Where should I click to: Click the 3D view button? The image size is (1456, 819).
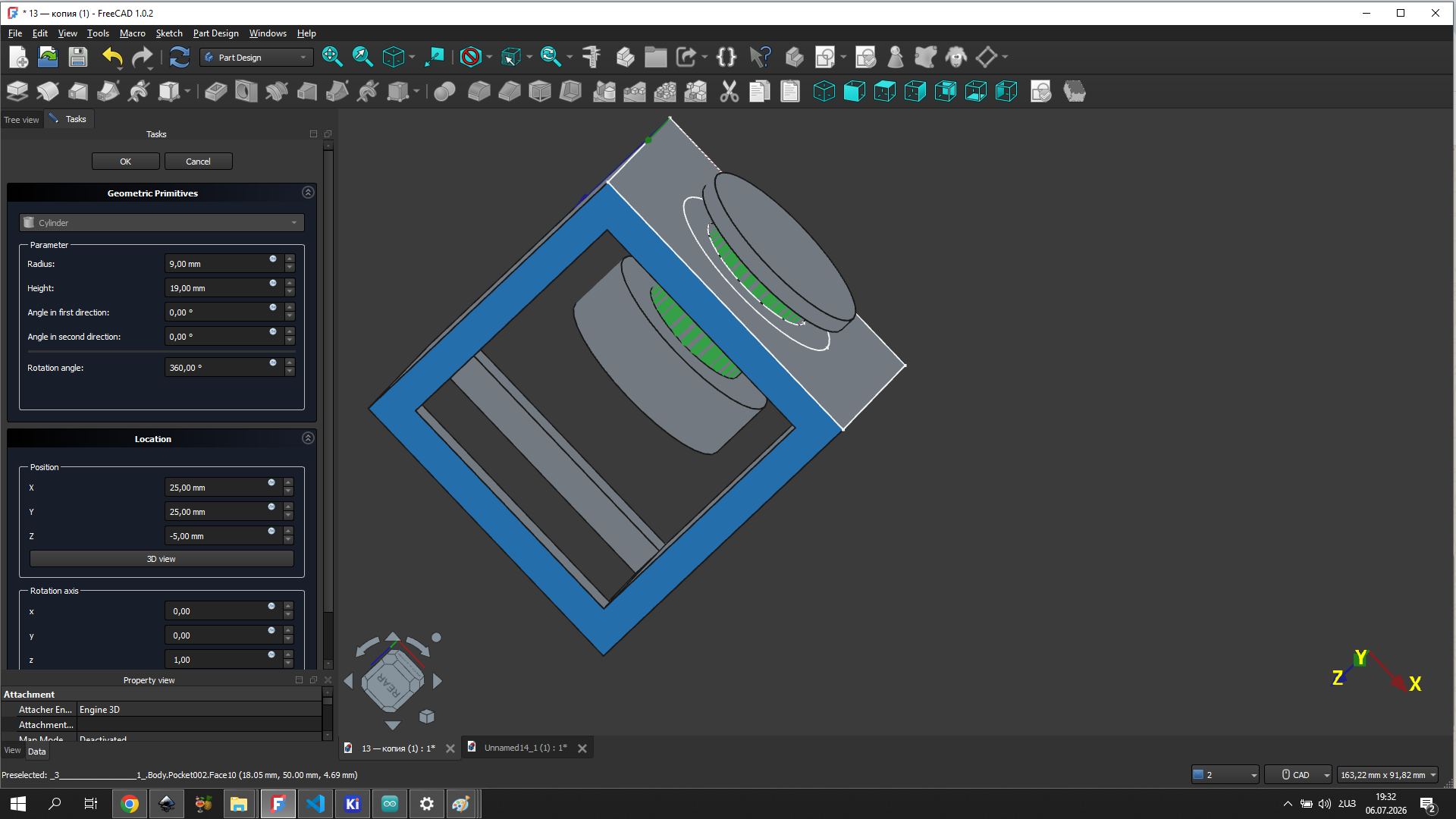point(162,559)
